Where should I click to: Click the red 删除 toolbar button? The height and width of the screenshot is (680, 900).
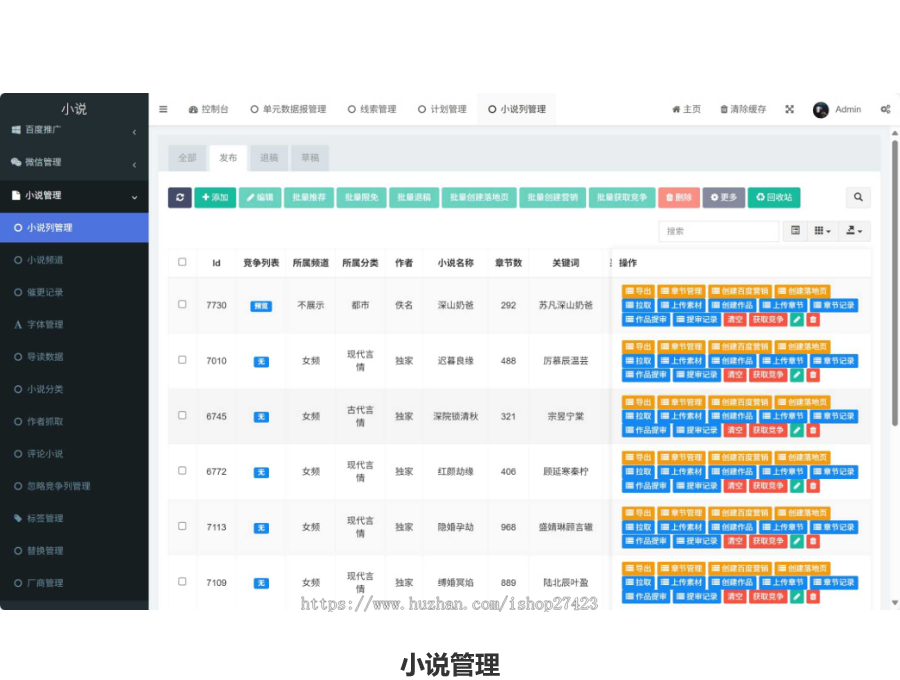click(679, 197)
